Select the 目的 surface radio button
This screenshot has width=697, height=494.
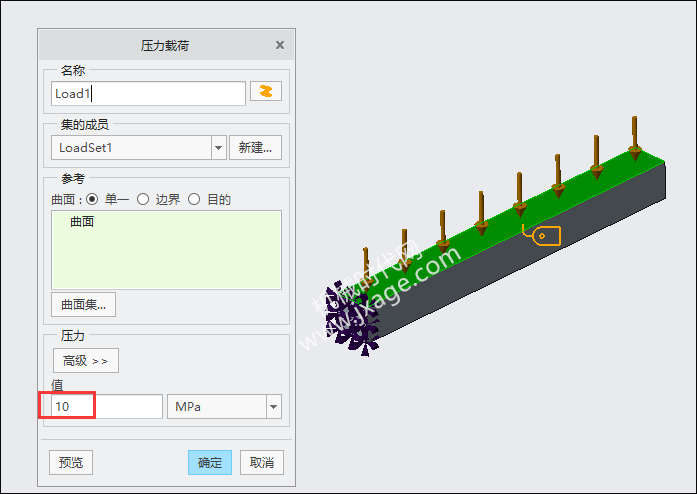coord(194,199)
